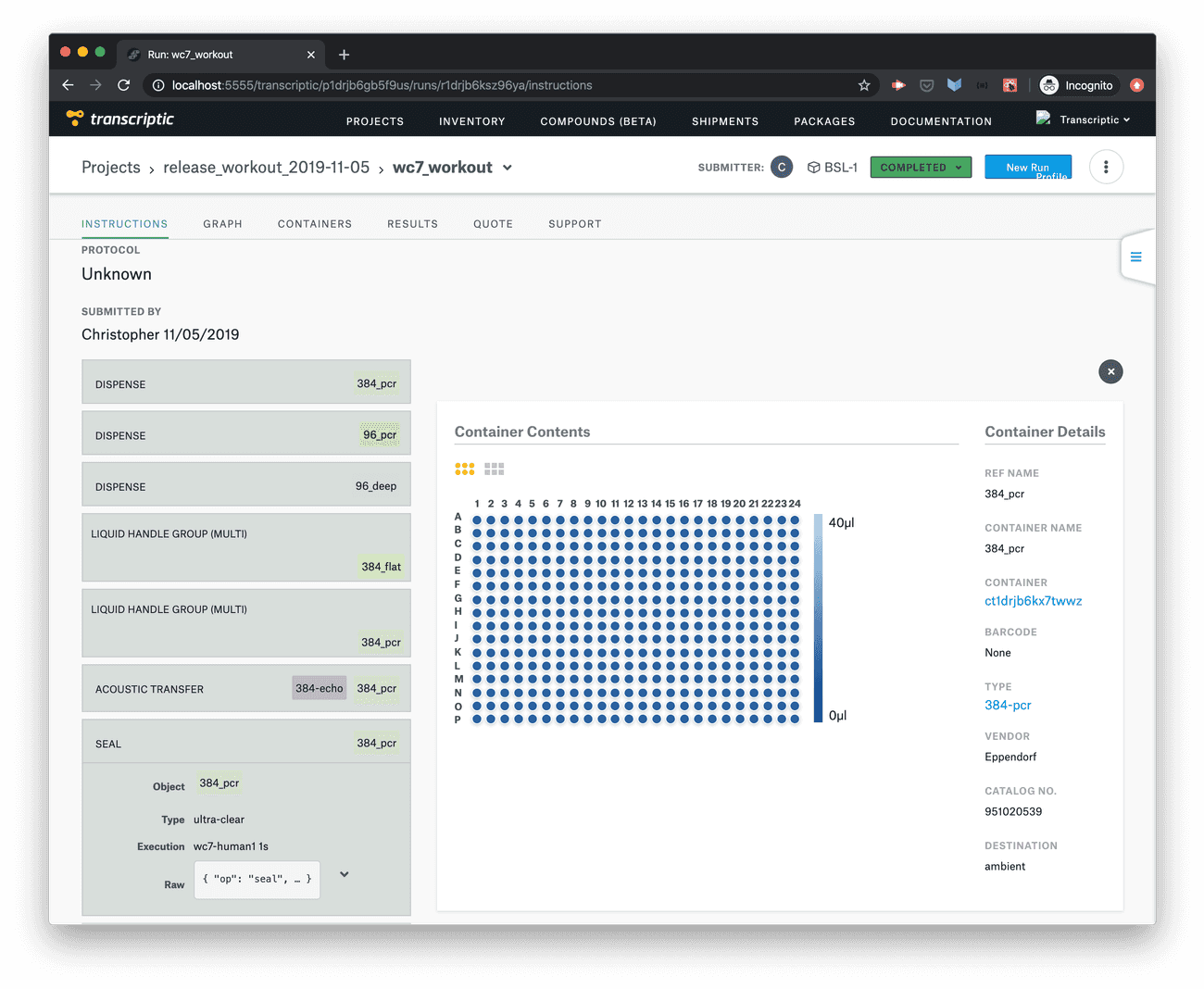Open a new browser tab

tap(344, 55)
